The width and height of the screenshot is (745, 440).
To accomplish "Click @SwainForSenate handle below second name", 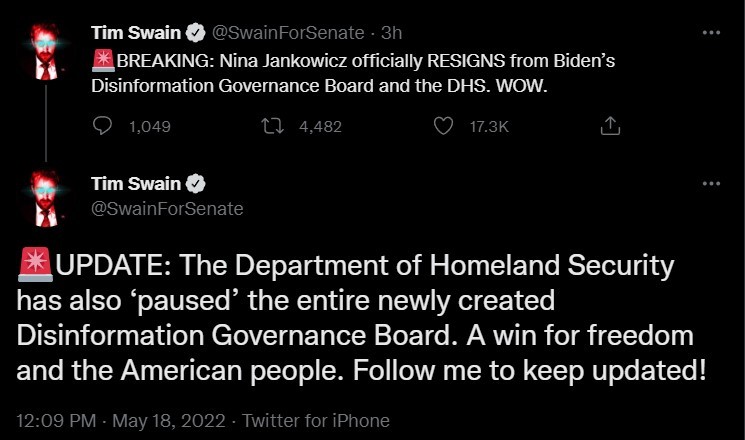I will point(167,209).
